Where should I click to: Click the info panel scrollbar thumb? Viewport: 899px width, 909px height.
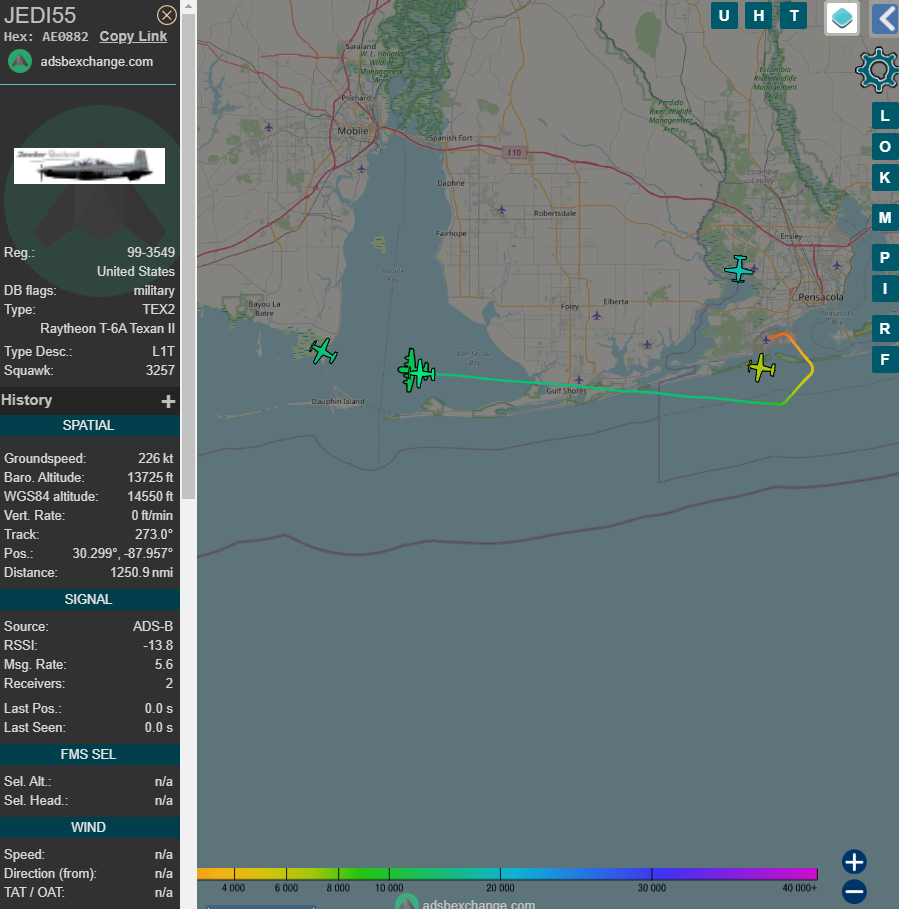click(x=188, y=255)
